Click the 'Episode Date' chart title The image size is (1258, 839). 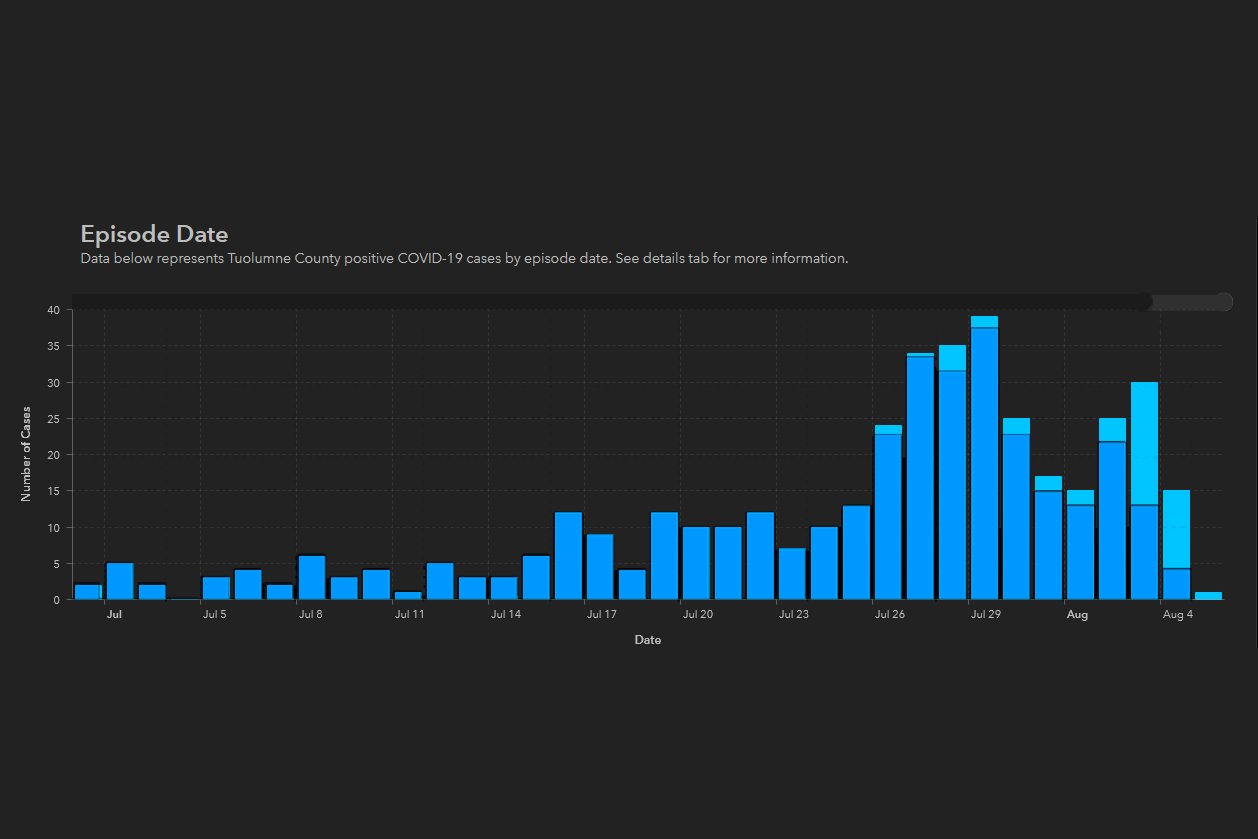point(154,234)
